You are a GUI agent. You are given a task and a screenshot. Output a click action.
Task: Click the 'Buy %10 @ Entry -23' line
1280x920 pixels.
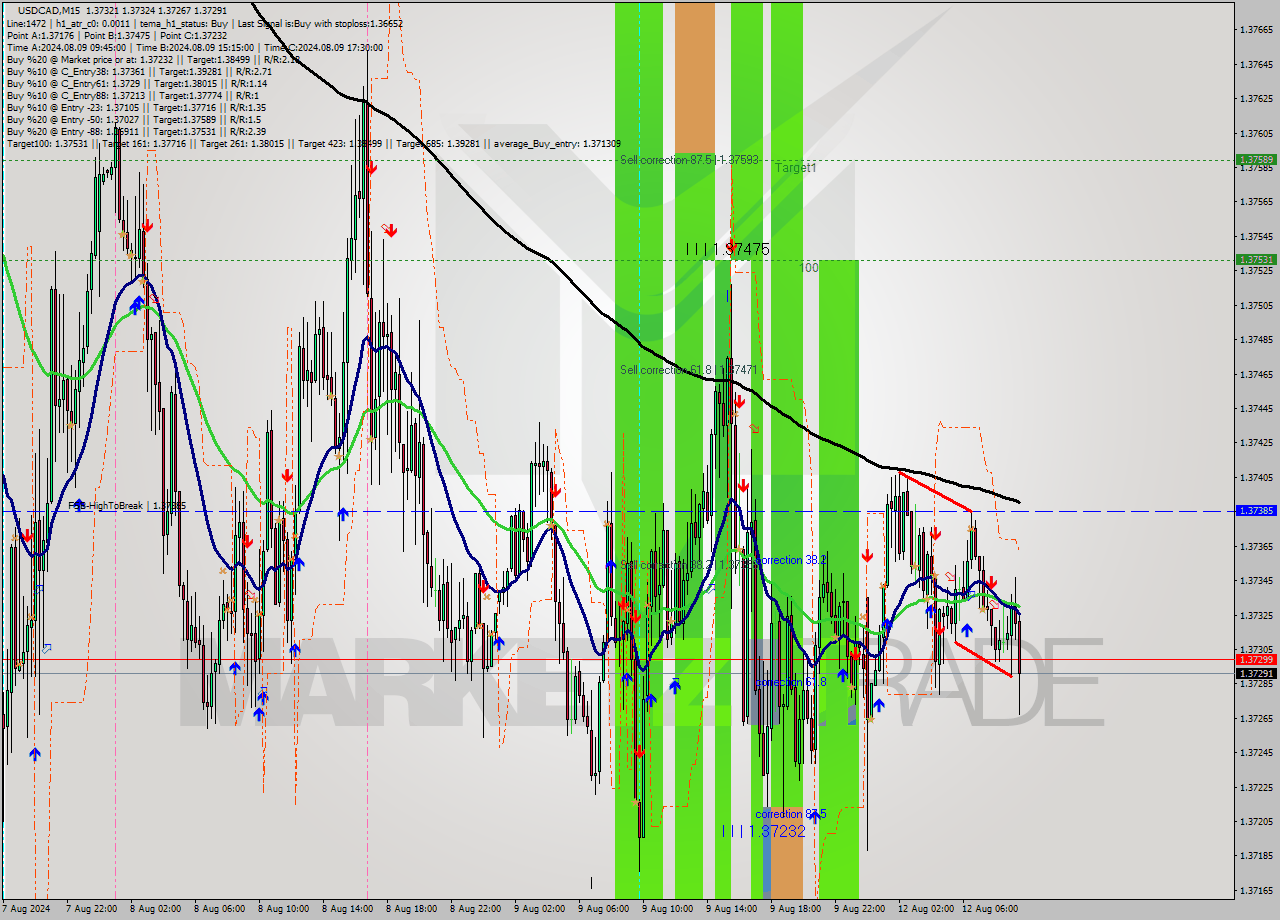click(x=136, y=107)
